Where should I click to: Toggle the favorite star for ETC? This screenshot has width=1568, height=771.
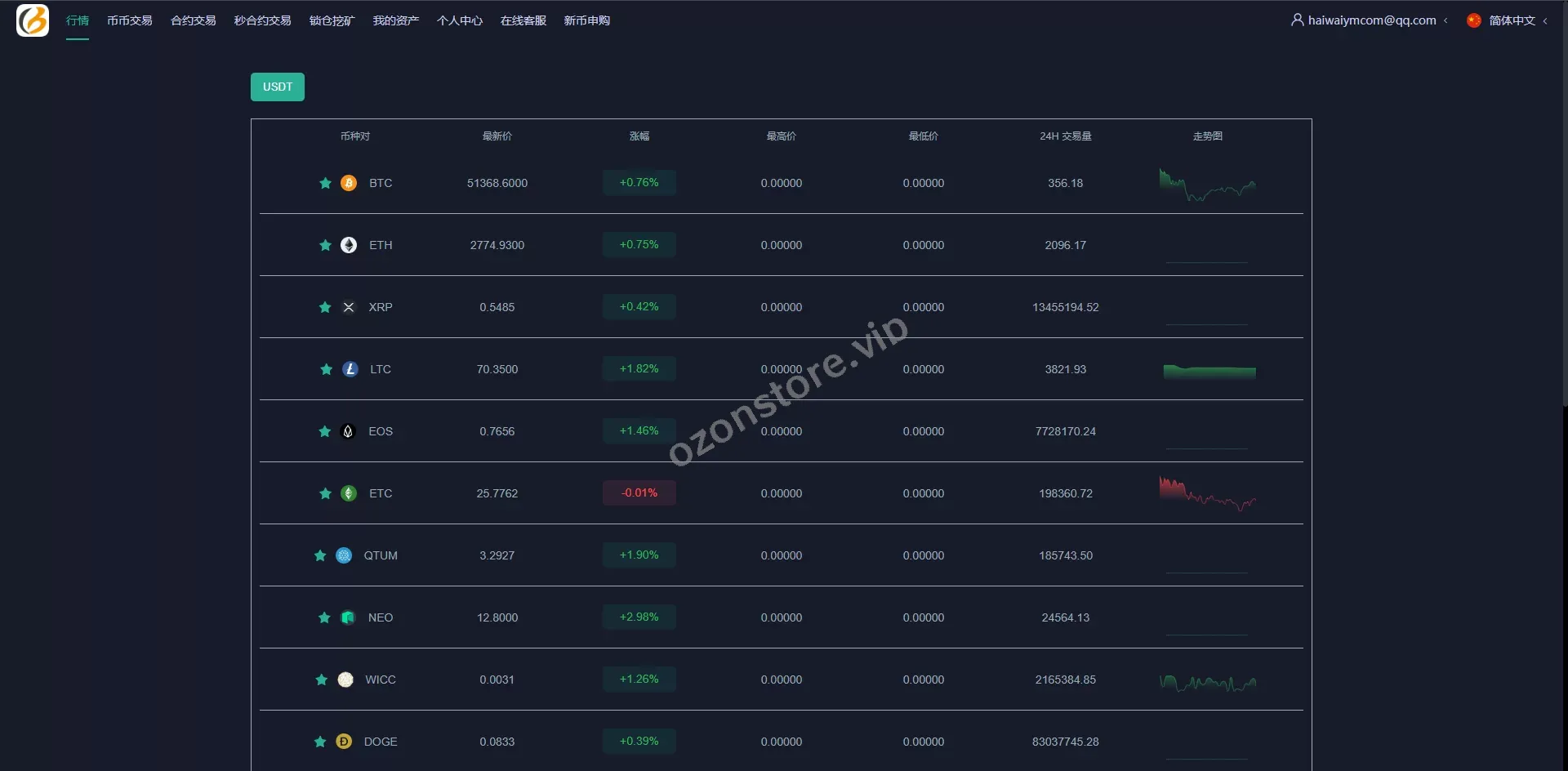tap(325, 493)
